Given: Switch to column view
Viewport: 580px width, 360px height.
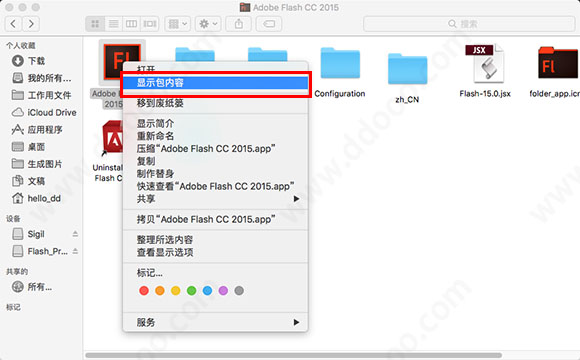Looking at the screenshot, I should pyautogui.click(x=131, y=24).
